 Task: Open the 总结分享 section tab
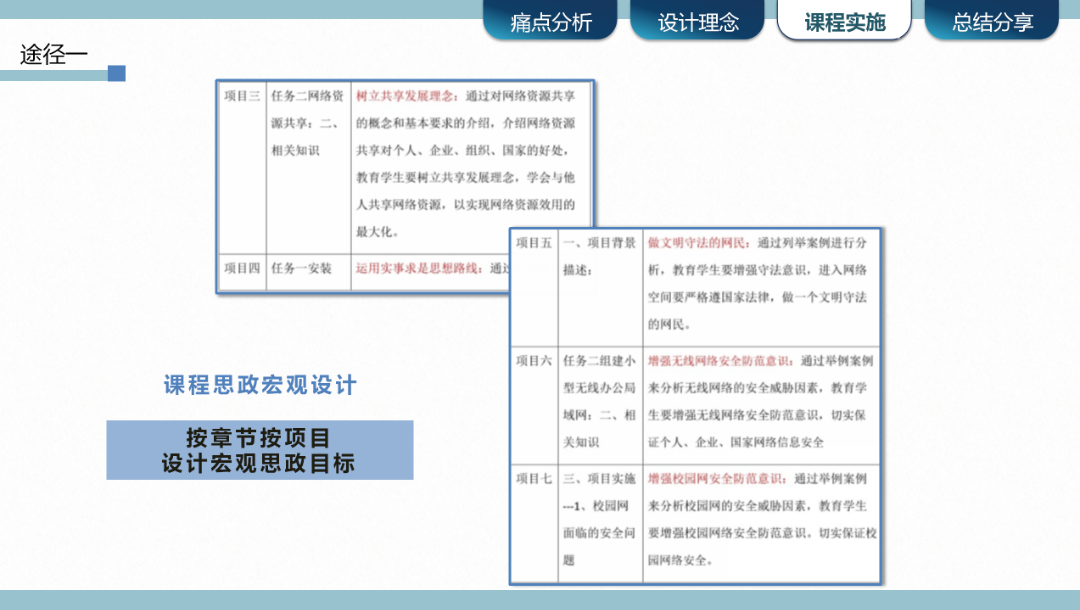(991, 20)
